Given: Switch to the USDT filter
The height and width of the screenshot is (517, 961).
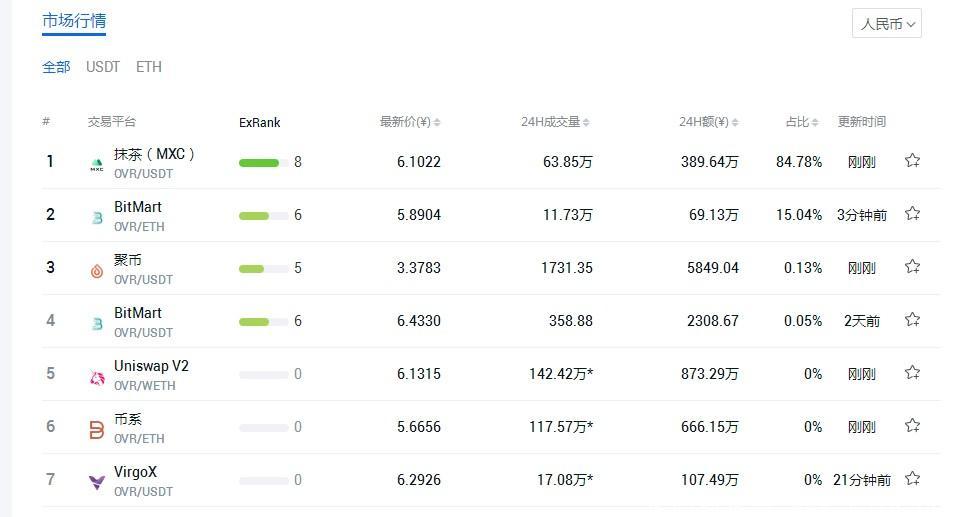Looking at the screenshot, I should pos(103,67).
